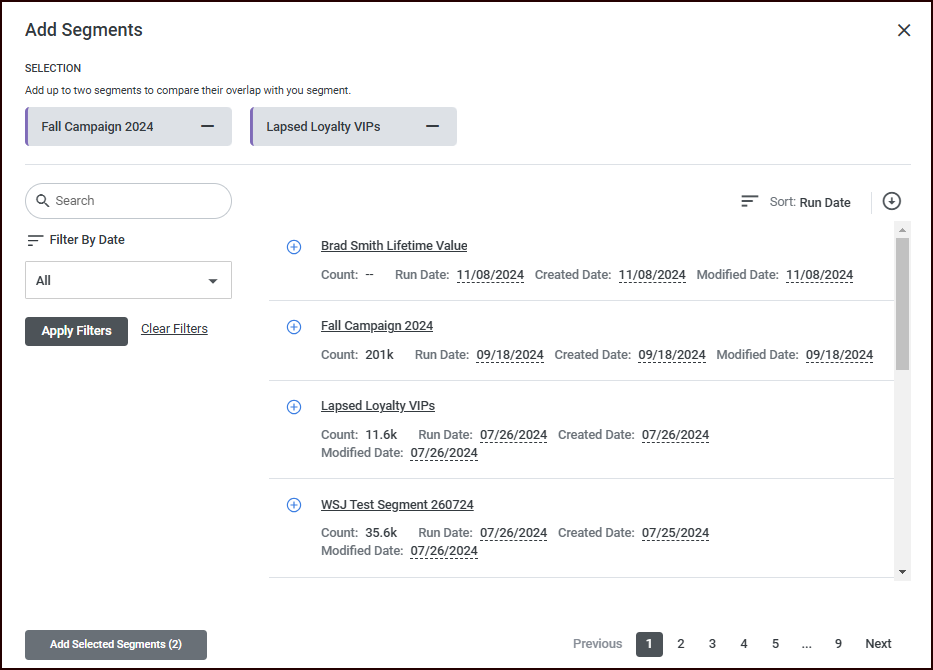Remove Lapsed Loyalty VIPs chip with minus icon

[x=432, y=127]
